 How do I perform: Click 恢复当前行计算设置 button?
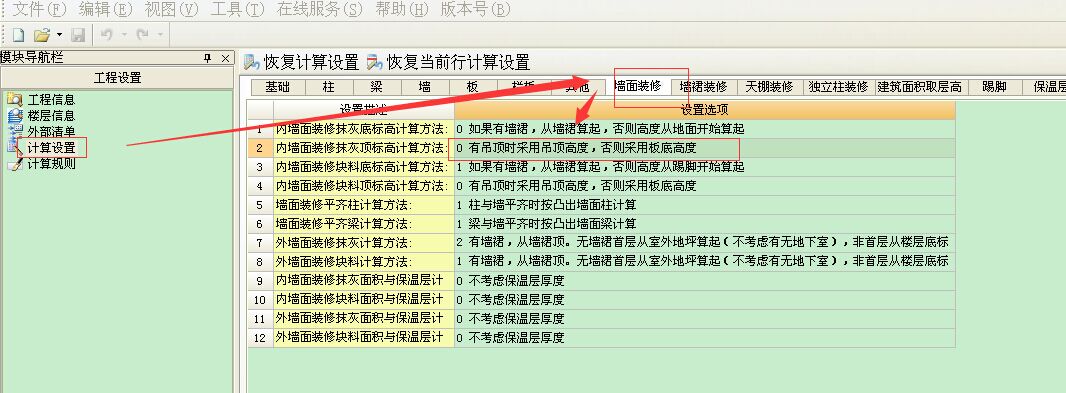click(x=448, y=63)
